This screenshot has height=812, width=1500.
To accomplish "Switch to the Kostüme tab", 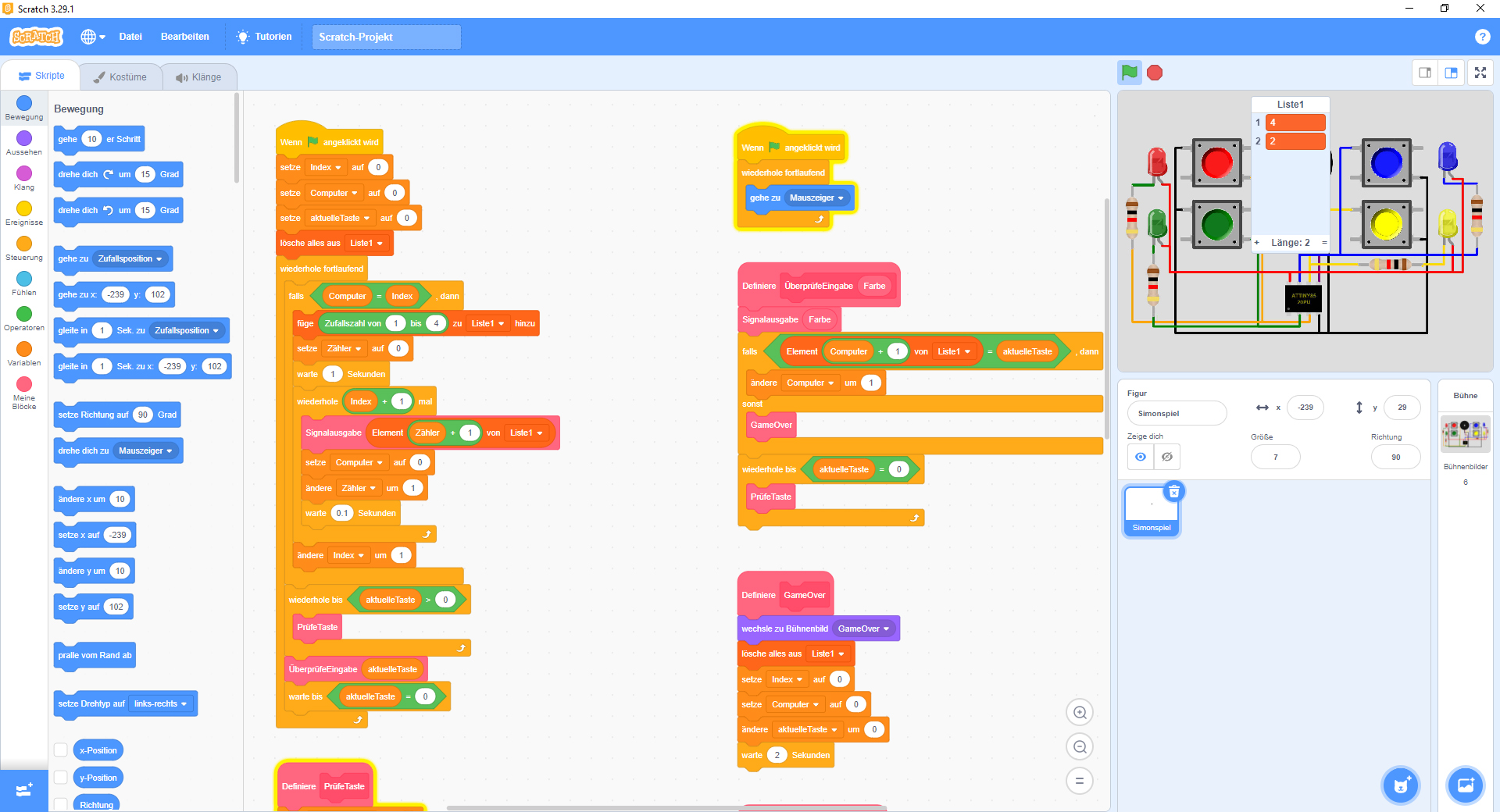I will tap(120, 77).
